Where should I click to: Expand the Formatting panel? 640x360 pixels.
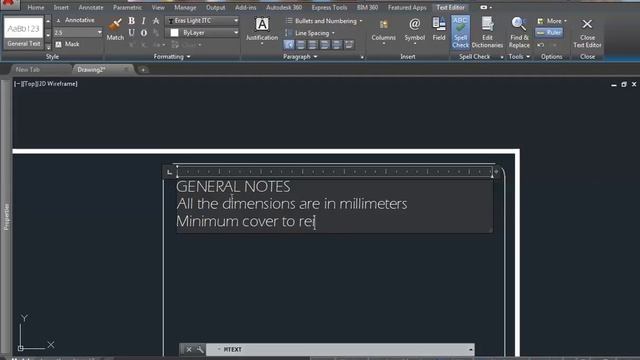pyautogui.click(x=172, y=57)
